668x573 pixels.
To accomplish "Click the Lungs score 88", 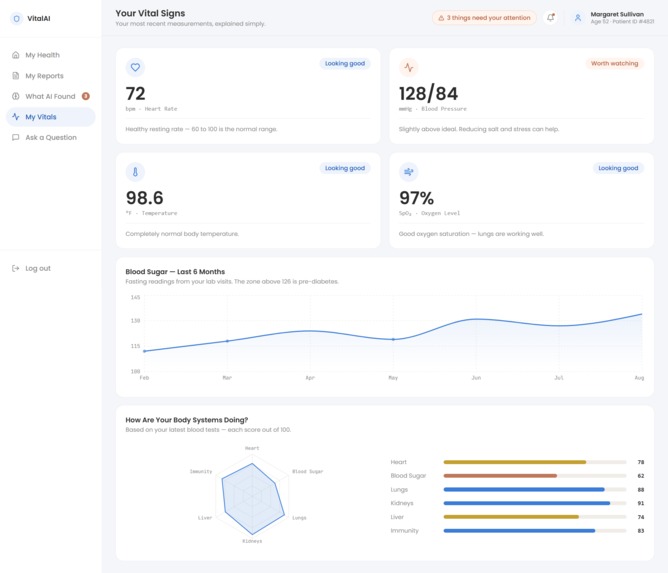I will coord(640,489).
